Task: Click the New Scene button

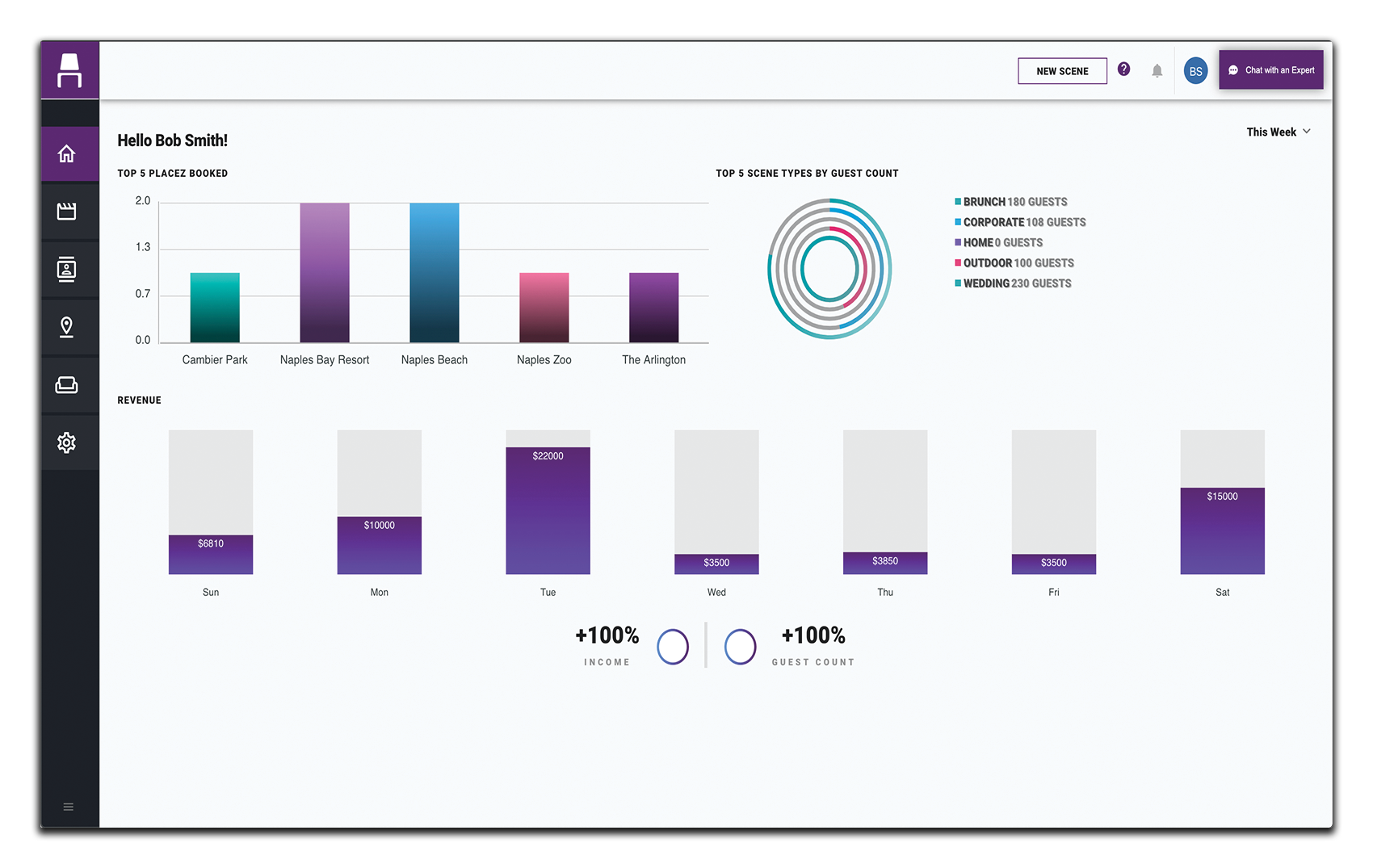Action: 1062,71
